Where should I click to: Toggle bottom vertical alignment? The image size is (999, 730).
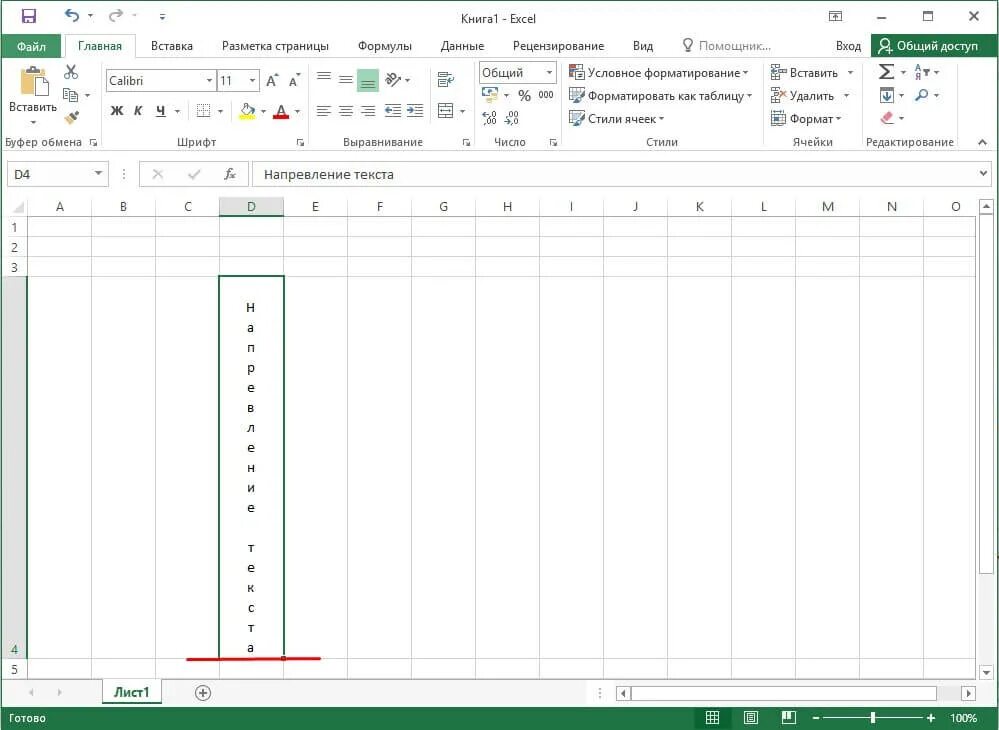(368, 81)
